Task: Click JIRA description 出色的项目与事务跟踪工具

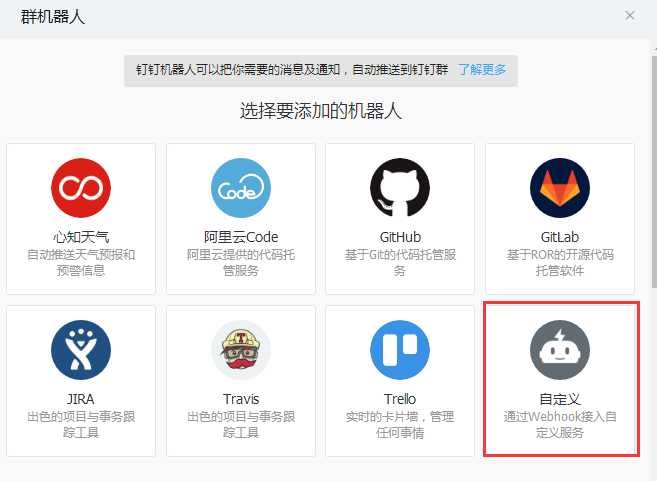Action: (x=81, y=424)
